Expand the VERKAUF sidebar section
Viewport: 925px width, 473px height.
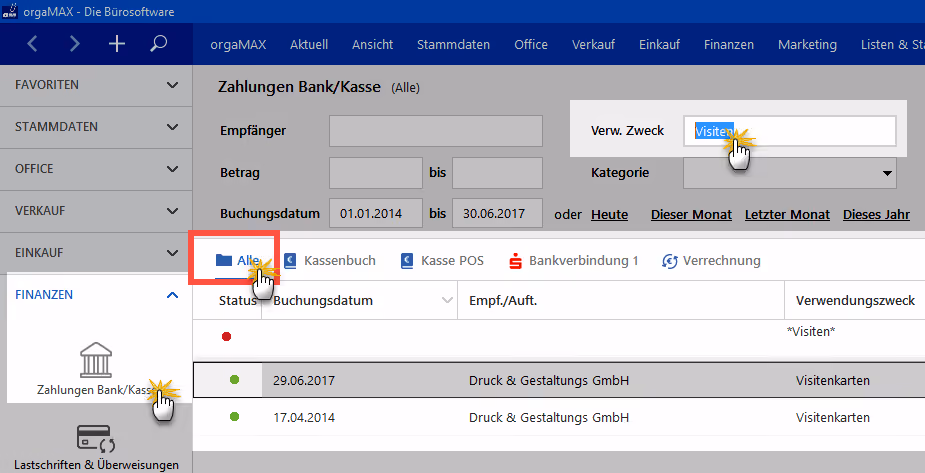(96, 211)
